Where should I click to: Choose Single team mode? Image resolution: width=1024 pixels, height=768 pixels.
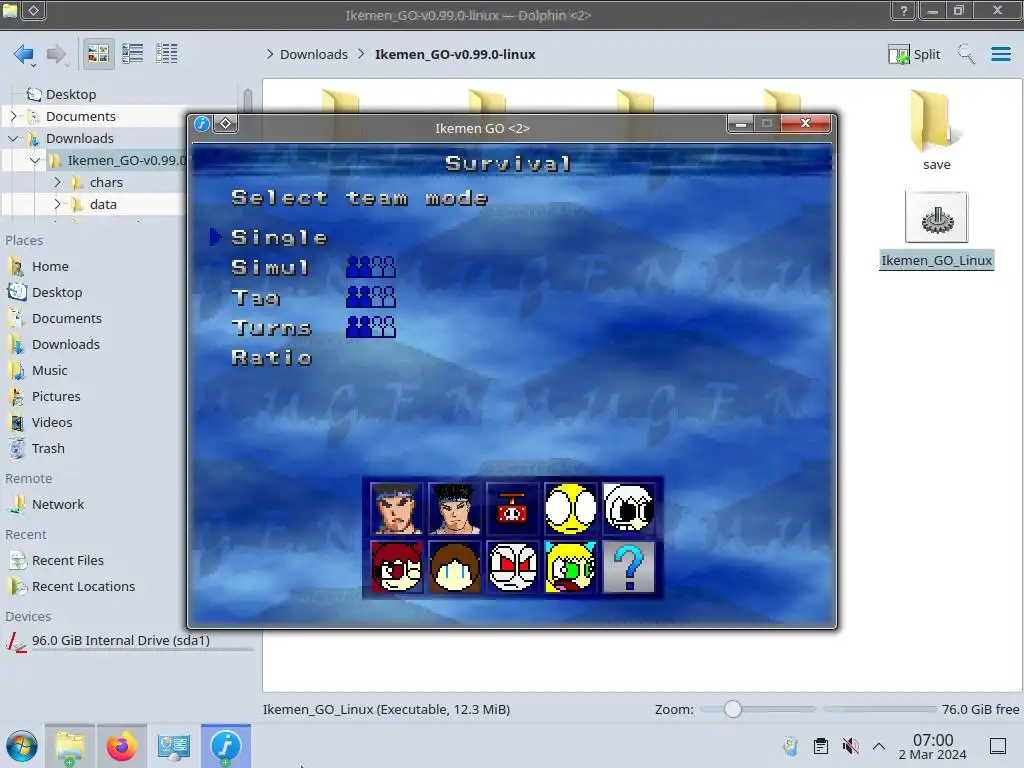[279, 238]
